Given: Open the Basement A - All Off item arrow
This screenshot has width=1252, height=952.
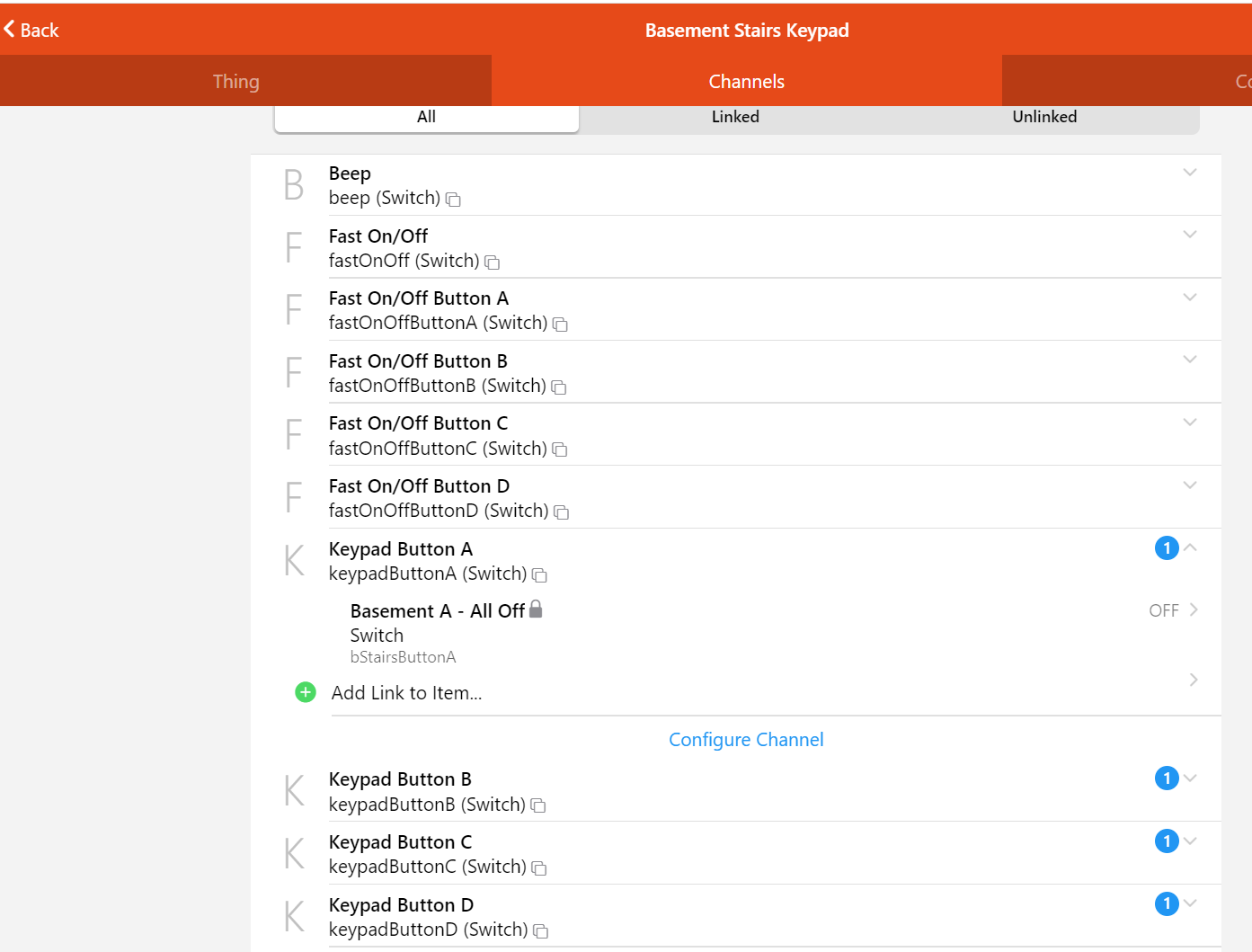Looking at the screenshot, I should pos(1194,609).
